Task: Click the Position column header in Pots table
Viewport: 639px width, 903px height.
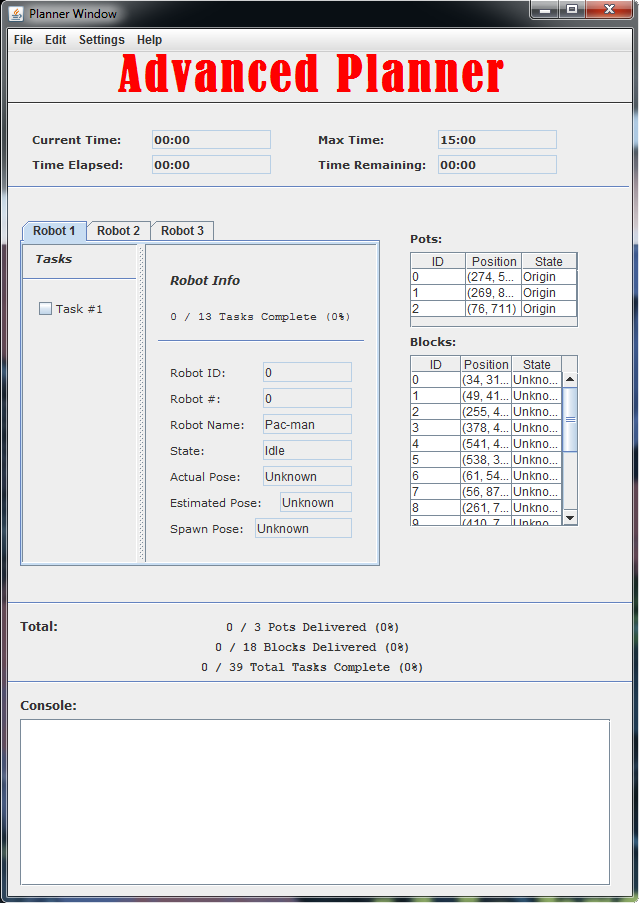Action: point(494,261)
